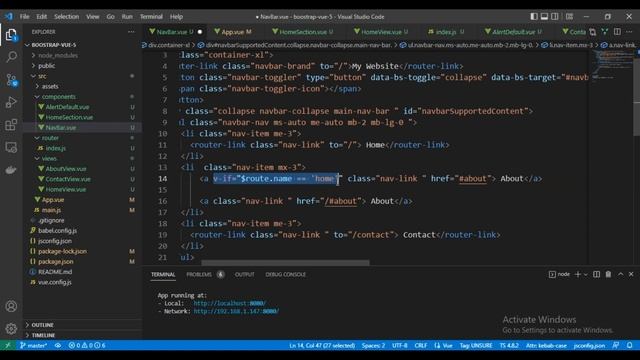
Task: Click new terminal plus icon
Action: pos(578,274)
